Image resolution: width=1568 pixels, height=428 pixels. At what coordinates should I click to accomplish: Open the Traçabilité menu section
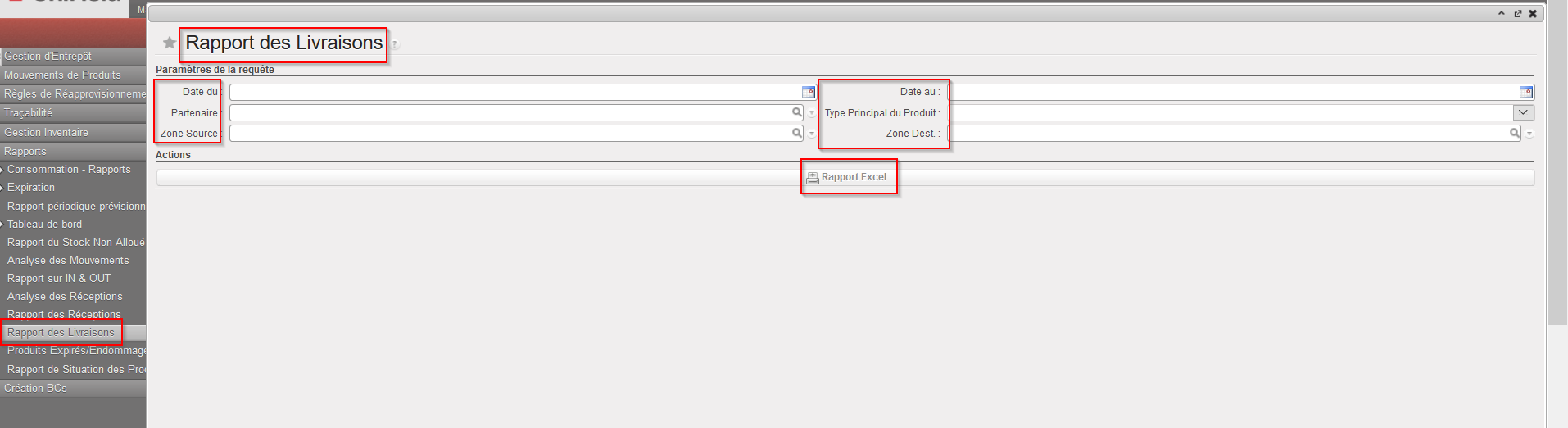73,112
